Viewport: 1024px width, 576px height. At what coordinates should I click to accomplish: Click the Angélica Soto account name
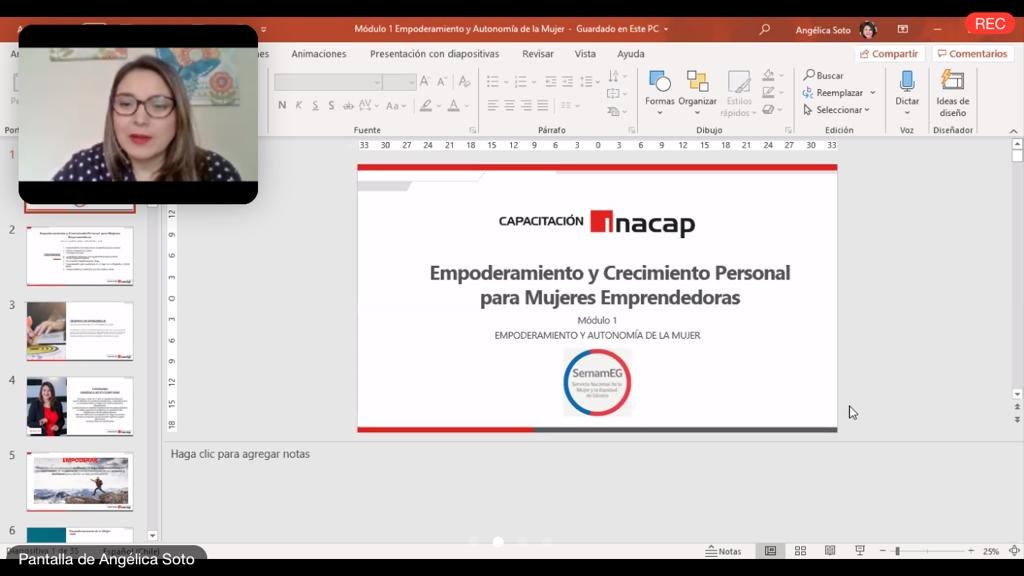823,30
